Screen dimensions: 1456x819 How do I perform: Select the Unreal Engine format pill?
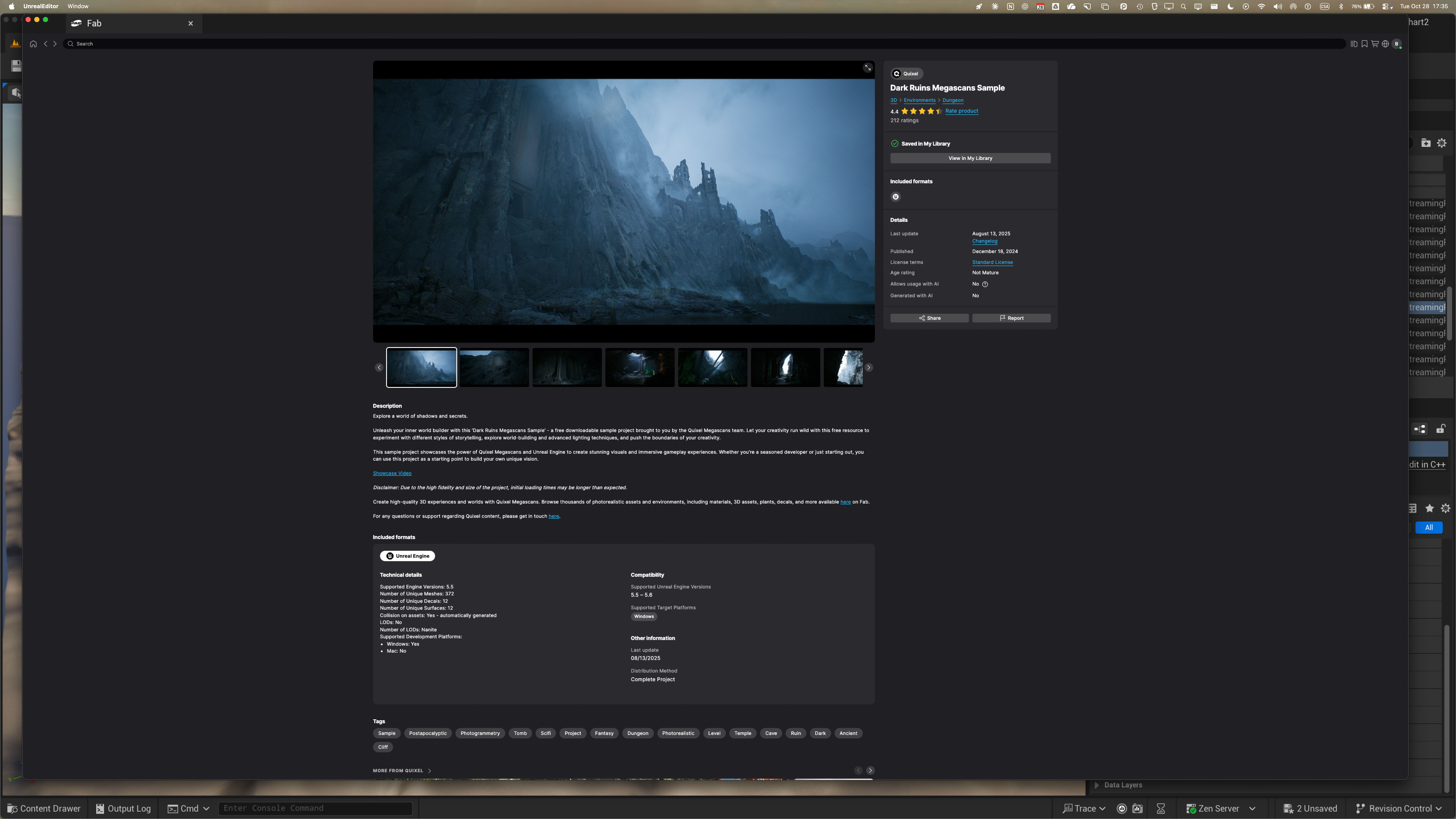[x=408, y=556]
